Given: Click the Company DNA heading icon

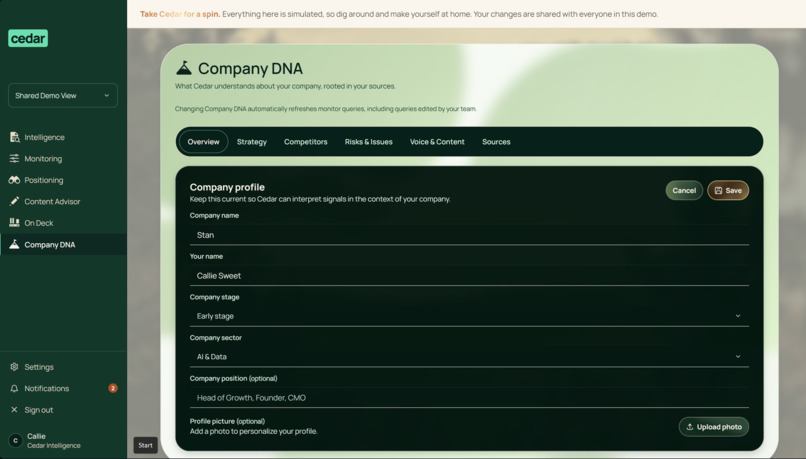Looking at the screenshot, I should [x=184, y=68].
